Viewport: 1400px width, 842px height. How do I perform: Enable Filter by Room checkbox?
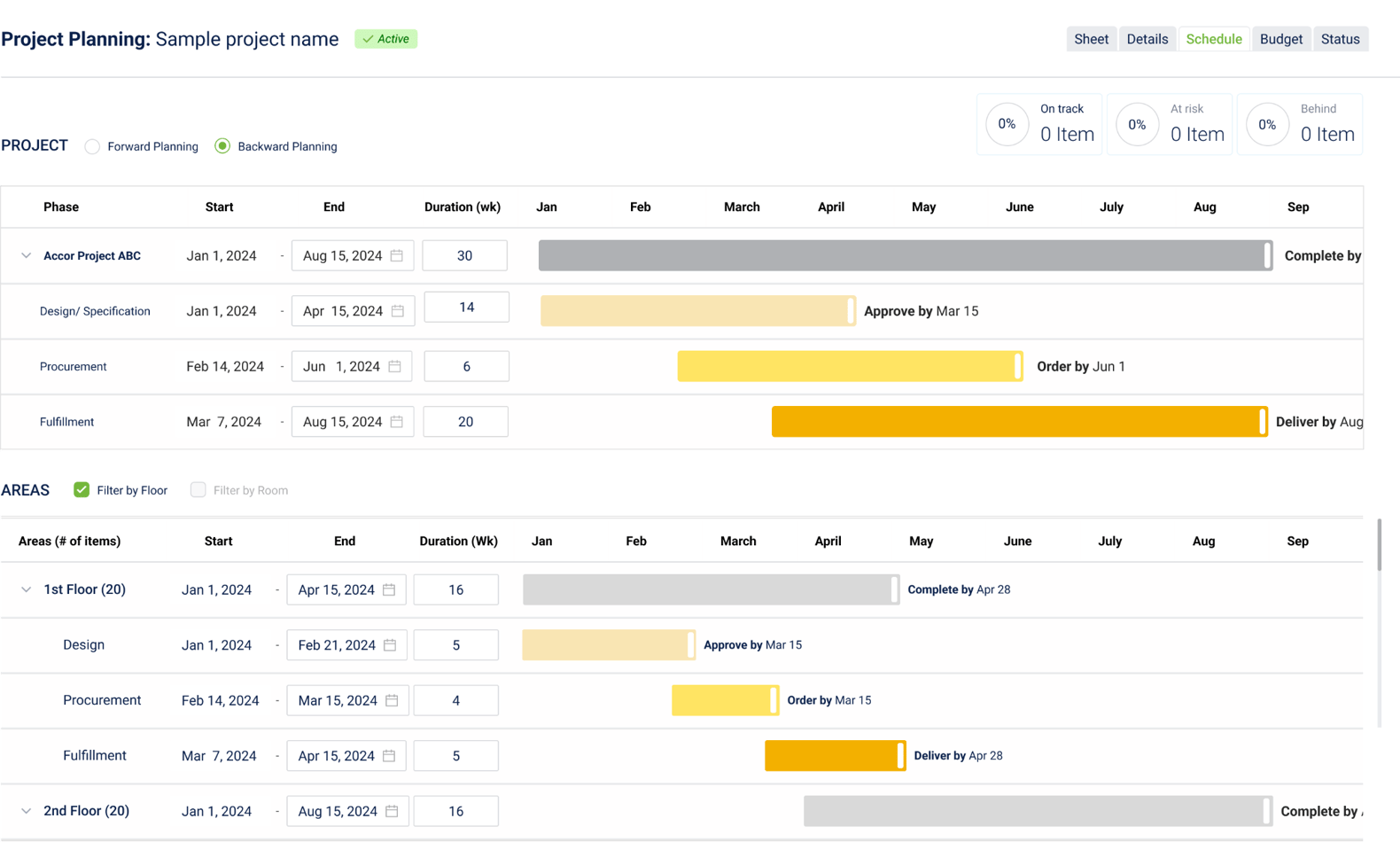pos(198,489)
